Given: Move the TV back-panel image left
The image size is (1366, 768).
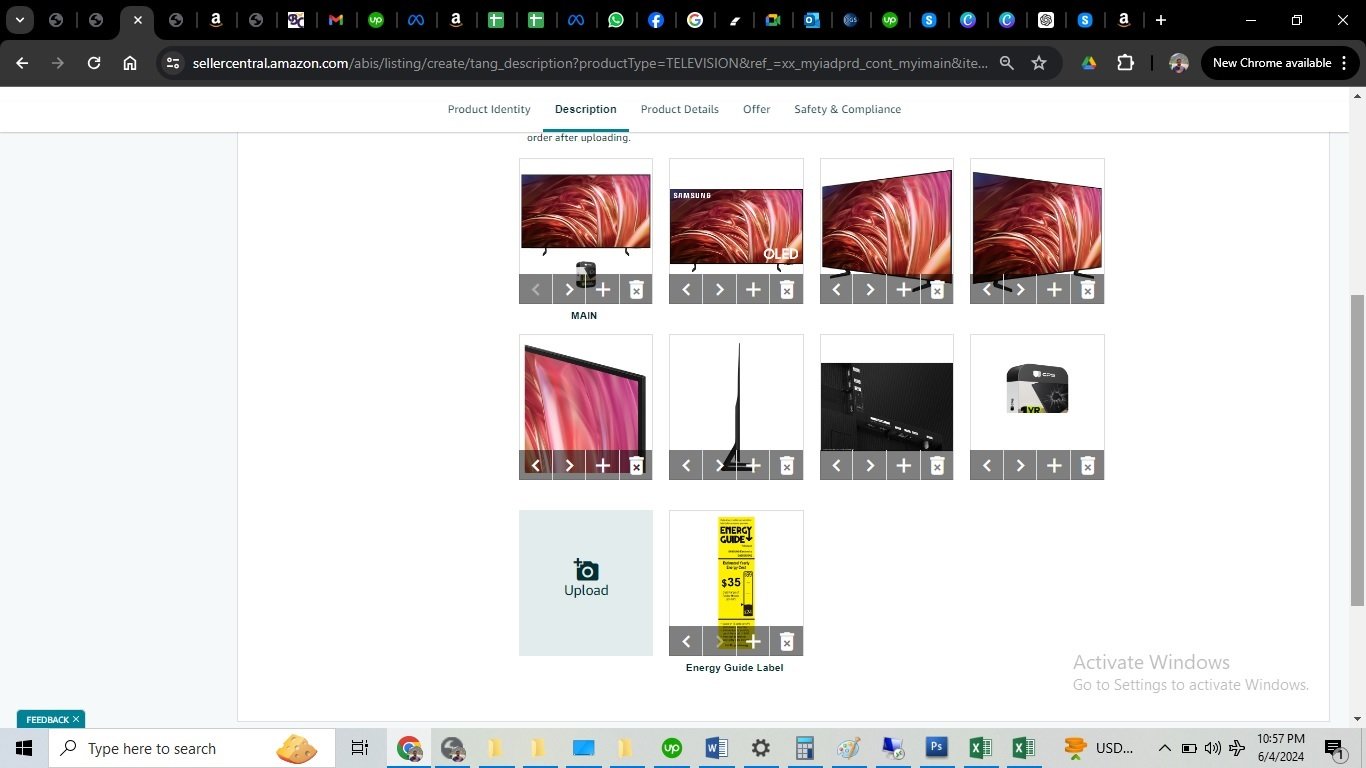Looking at the screenshot, I should click(837, 466).
